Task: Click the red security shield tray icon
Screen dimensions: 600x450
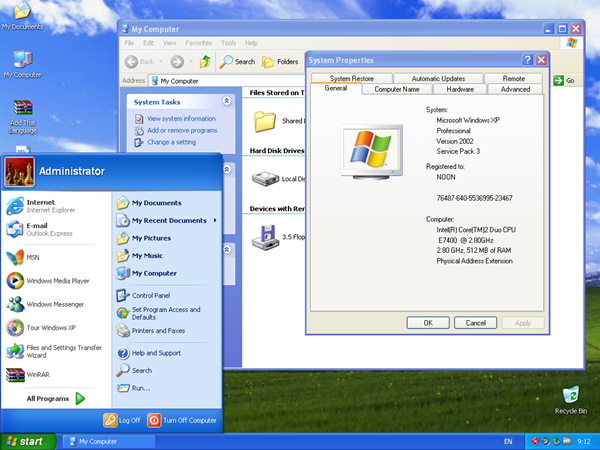Action: [x=535, y=442]
